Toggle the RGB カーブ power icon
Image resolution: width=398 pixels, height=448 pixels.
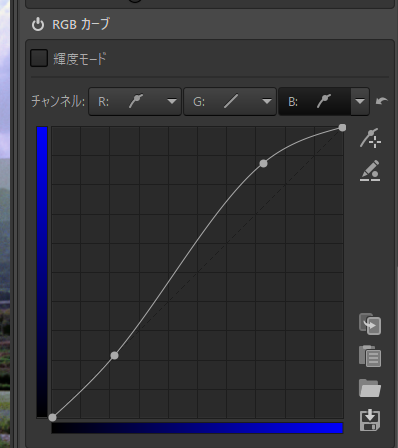point(38,25)
